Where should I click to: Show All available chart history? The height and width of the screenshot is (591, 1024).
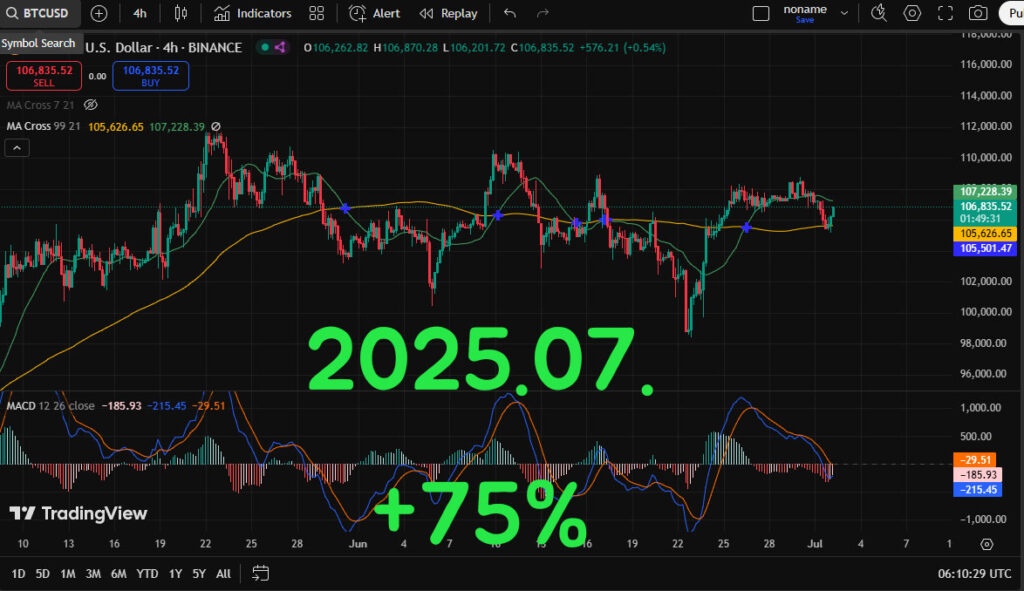(223, 573)
